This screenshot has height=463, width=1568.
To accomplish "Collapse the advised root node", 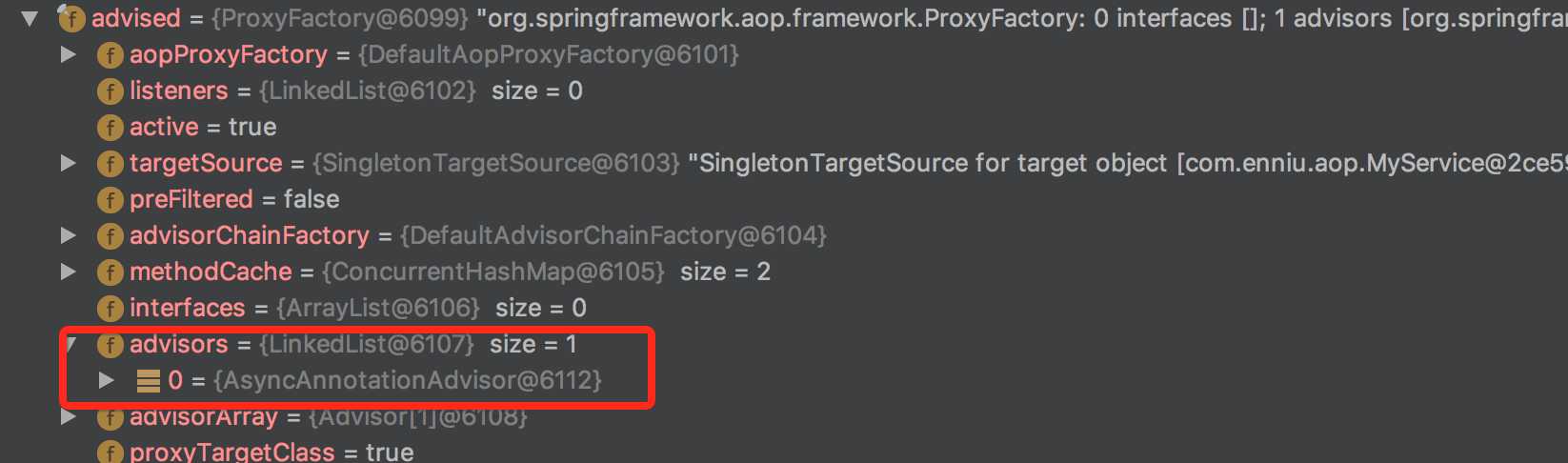I will (30, 18).
